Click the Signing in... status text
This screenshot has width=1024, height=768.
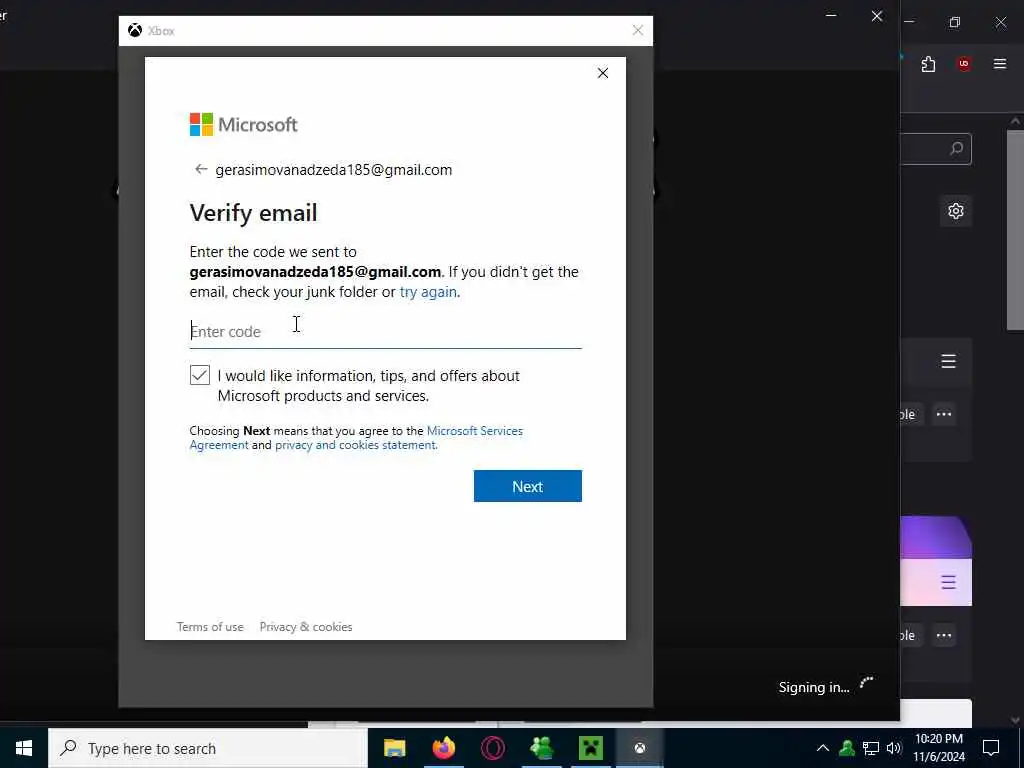pyautogui.click(x=814, y=687)
